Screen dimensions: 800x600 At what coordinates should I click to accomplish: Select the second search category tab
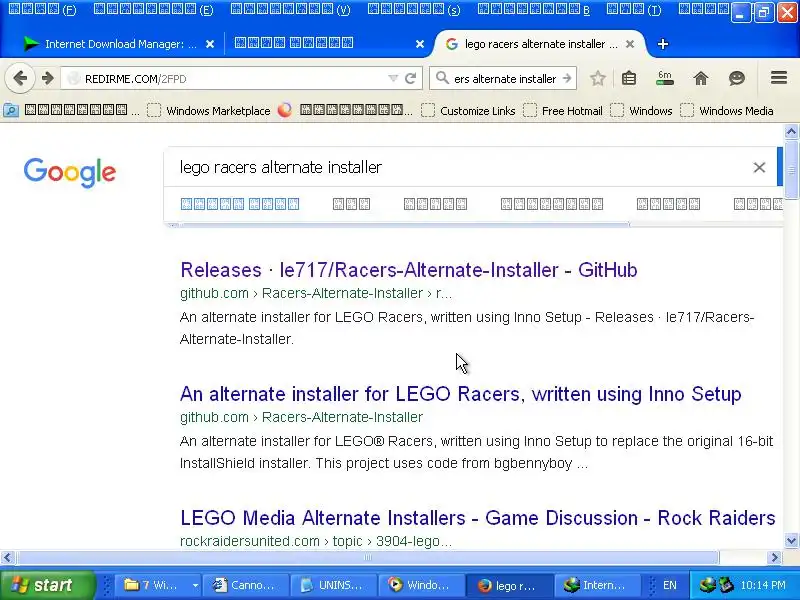(x=351, y=204)
